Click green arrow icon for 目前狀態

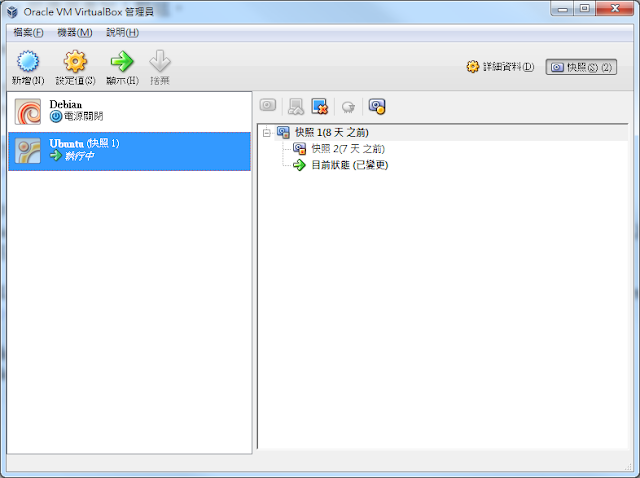click(x=299, y=165)
